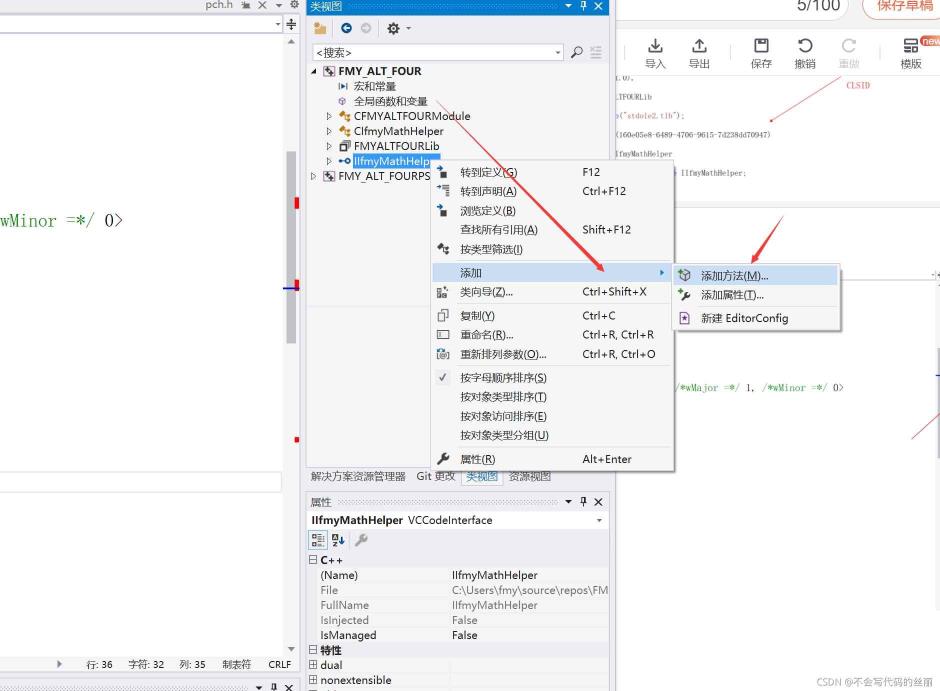Expand the dual property row
This screenshot has height=691, width=940.
(x=313, y=665)
